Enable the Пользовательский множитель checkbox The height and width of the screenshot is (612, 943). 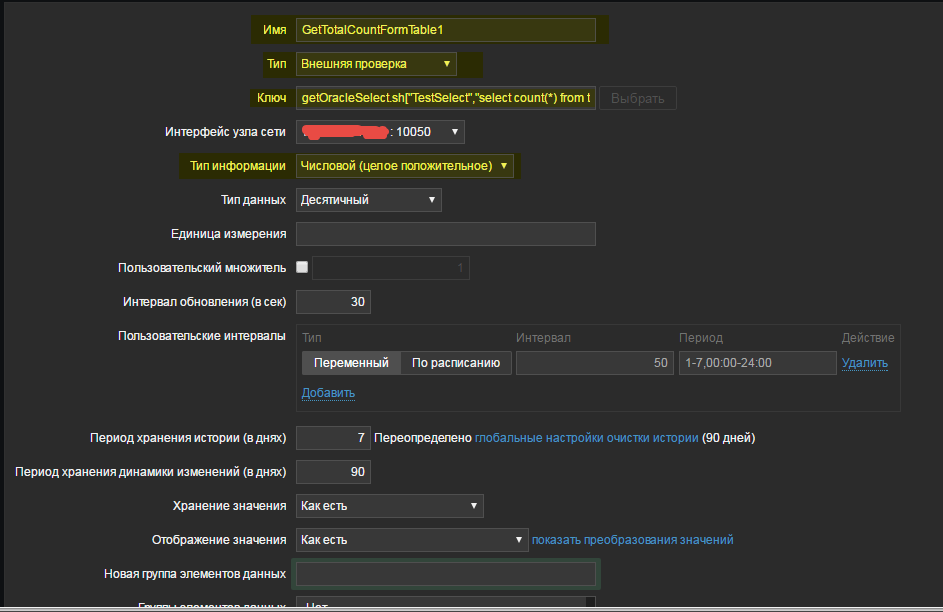[302, 267]
